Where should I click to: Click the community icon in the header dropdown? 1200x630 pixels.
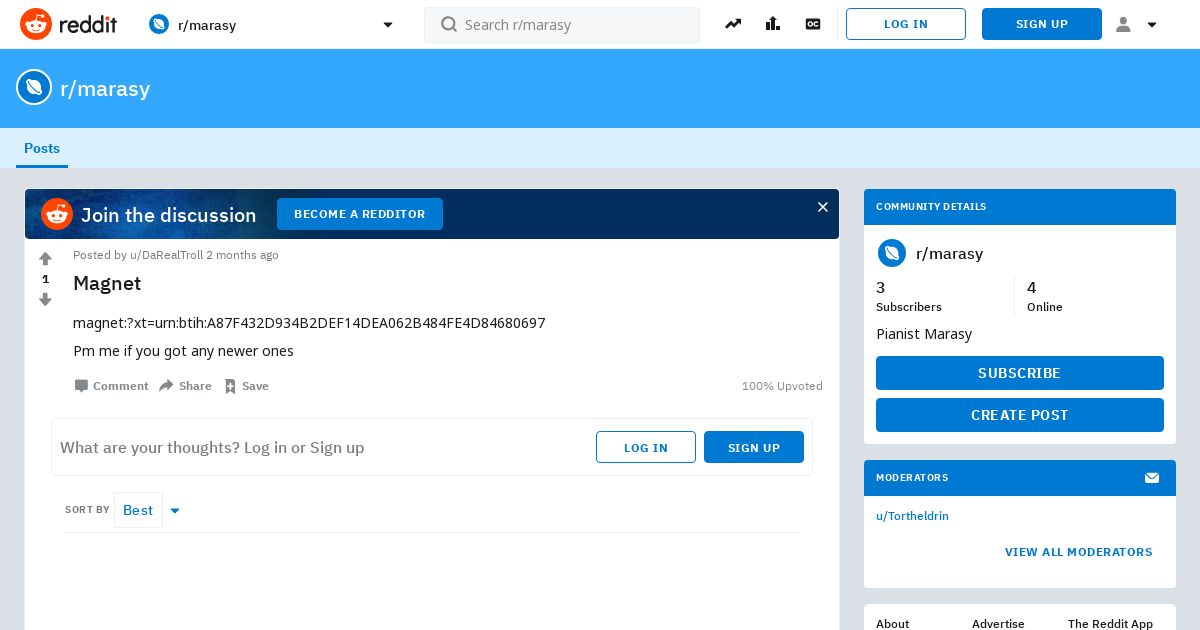[x=159, y=24]
